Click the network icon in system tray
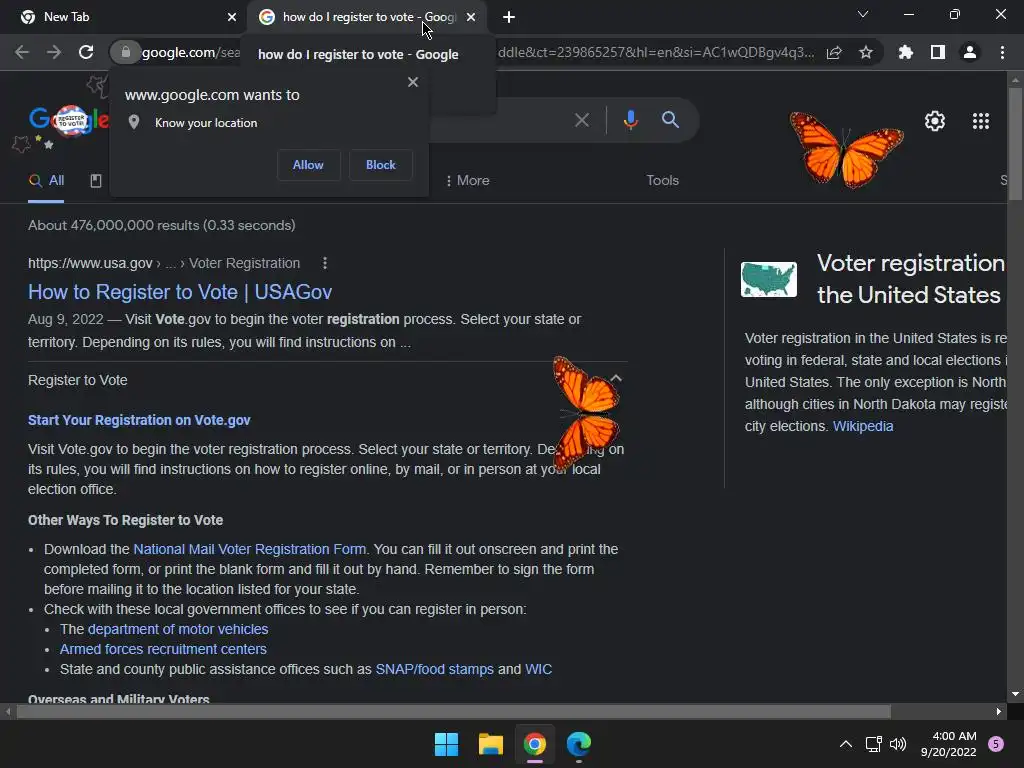The image size is (1024, 768). click(873, 744)
